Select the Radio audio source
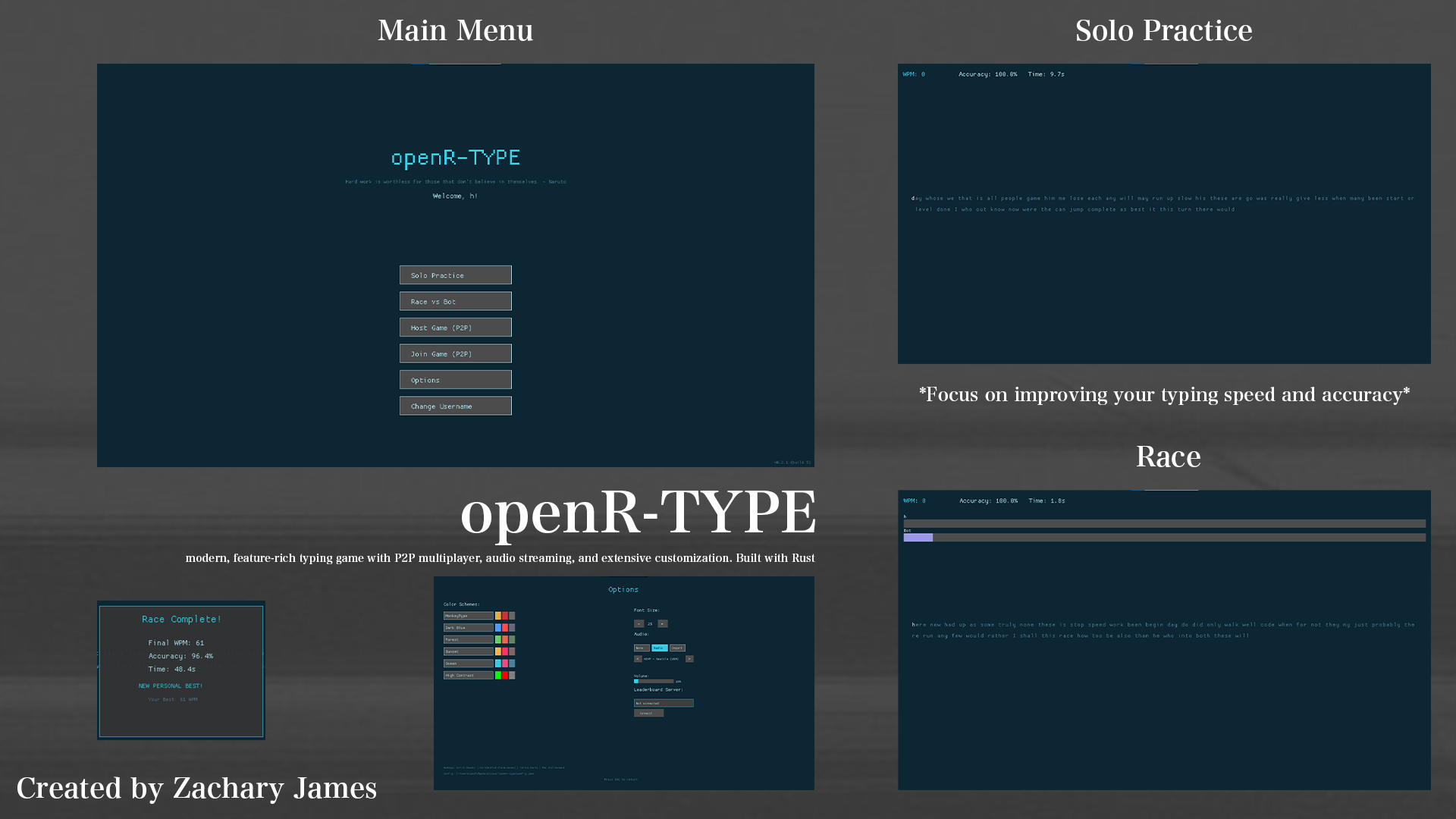Screen dimensions: 1456x819 click(x=660, y=648)
